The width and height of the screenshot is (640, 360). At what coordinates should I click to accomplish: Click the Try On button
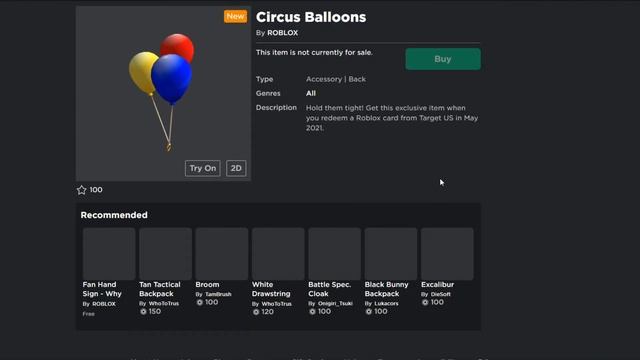tap(202, 168)
